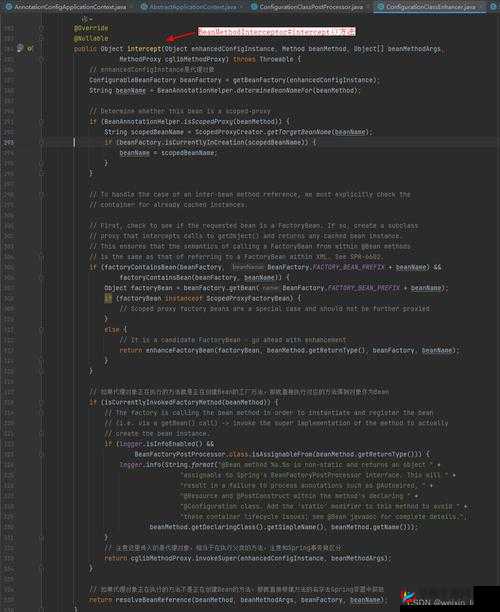Collapse fold at isCurrentlyInvokedFactoryMethod if-block

point(41,402)
